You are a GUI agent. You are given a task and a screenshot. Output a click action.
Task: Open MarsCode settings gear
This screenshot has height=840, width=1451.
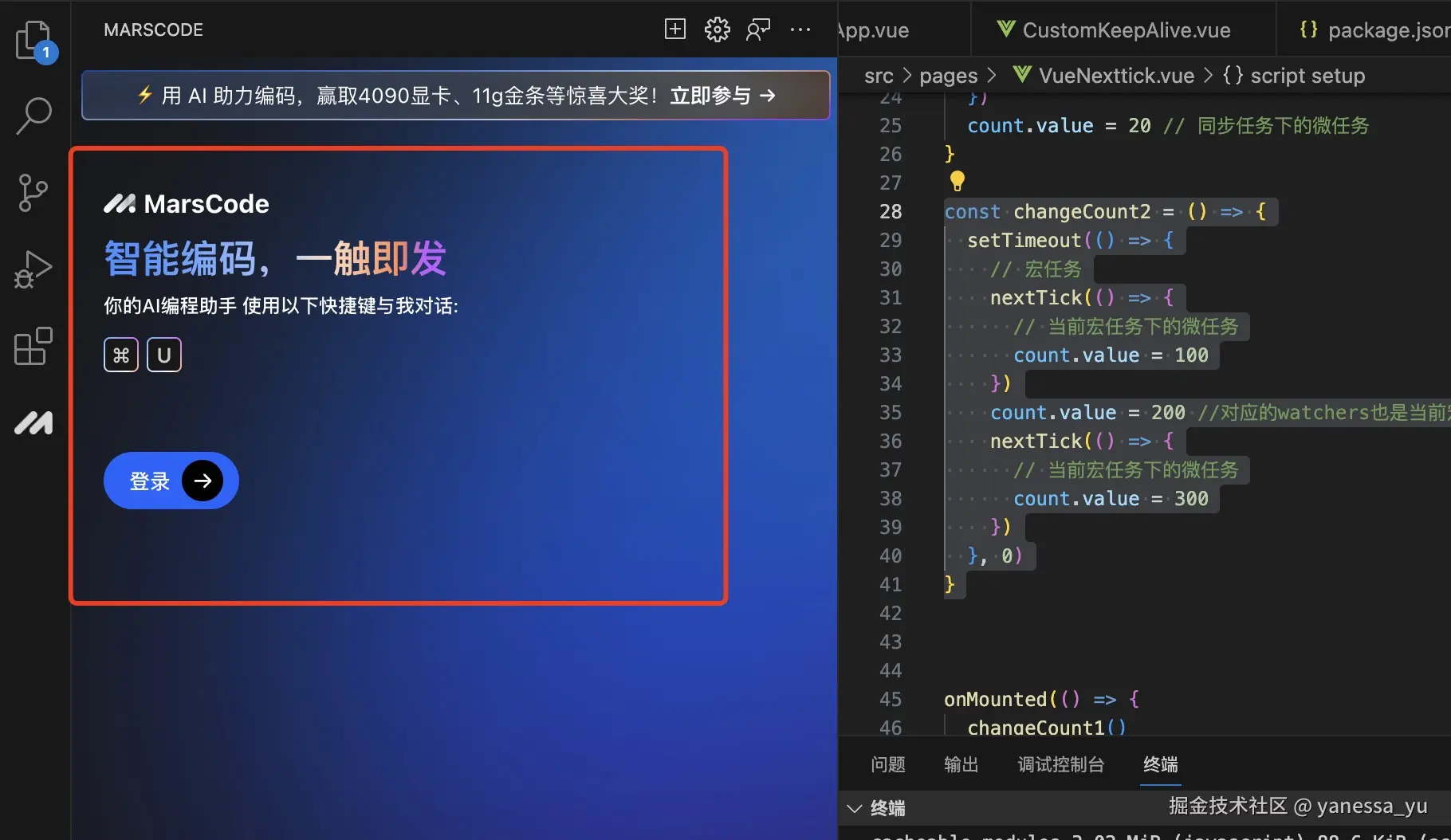click(x=718, y=29)
